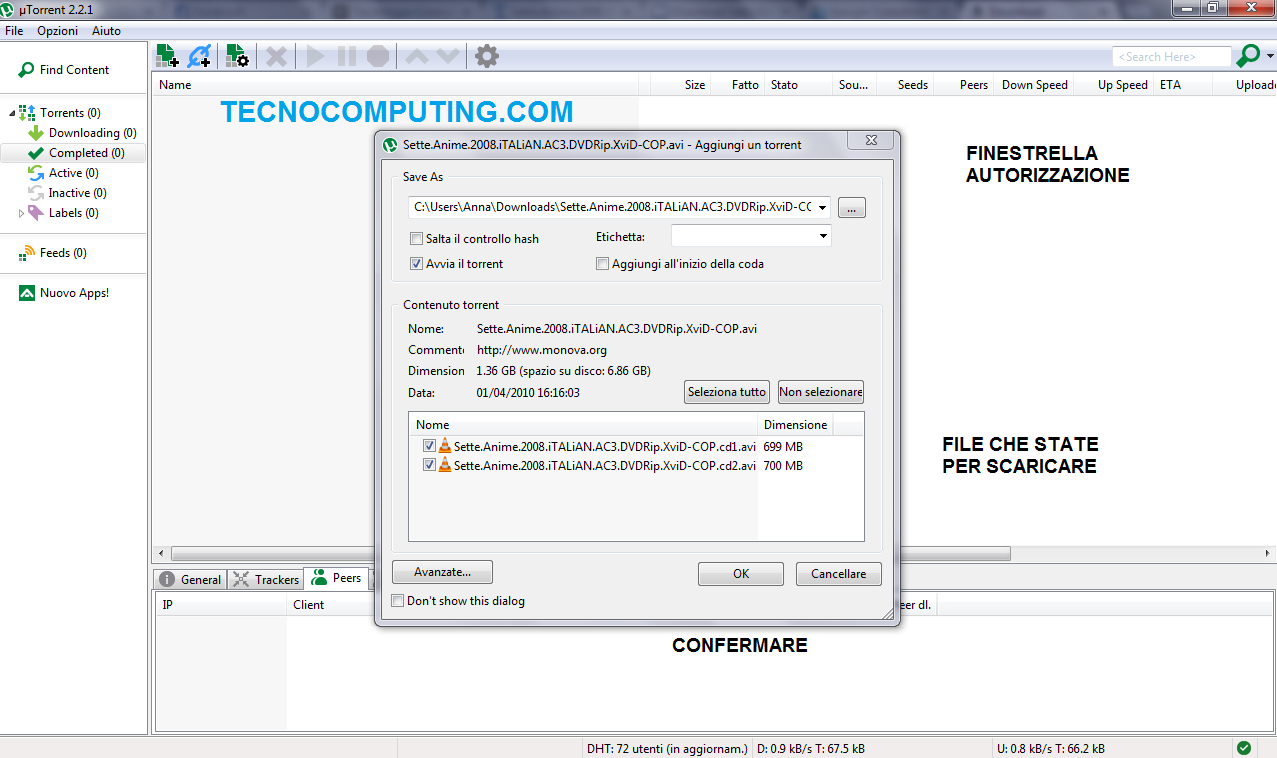Click Move Down Queue arrow icon
This screenshot has height=758, width=1277.
point(447,57)
